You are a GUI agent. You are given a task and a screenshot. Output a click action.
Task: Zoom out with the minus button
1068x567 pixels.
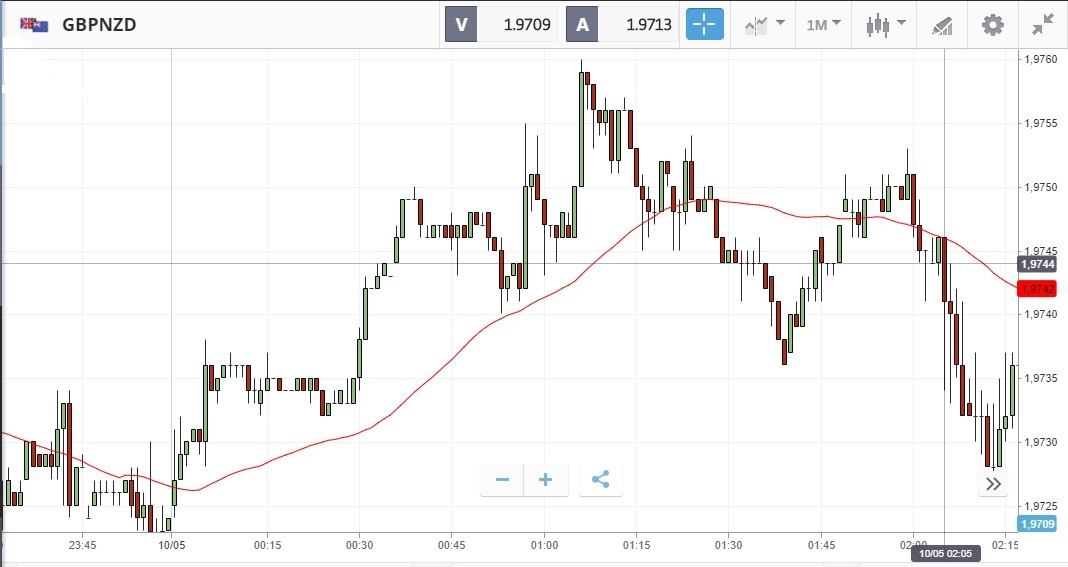point(502,480)
